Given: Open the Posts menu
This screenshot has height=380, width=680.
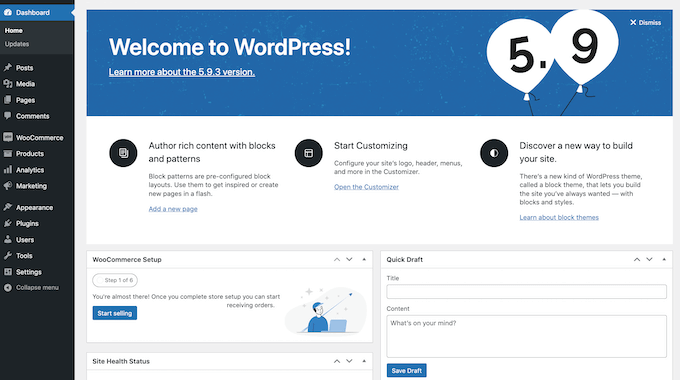Looking at the screenshot, I should [x=24, y=68].
